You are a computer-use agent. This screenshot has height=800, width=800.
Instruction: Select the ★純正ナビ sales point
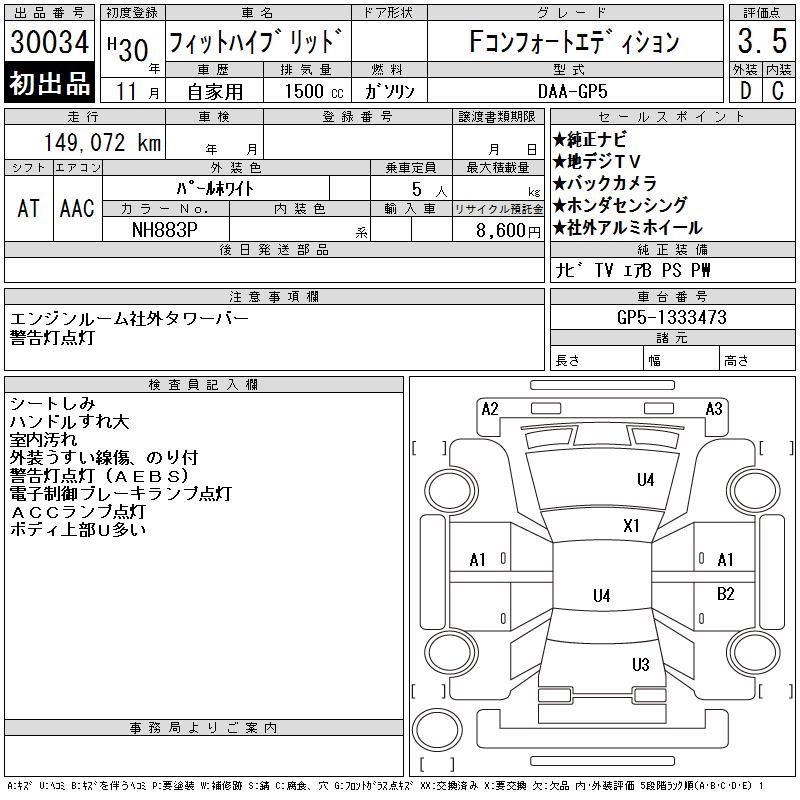tap(594, 140)
